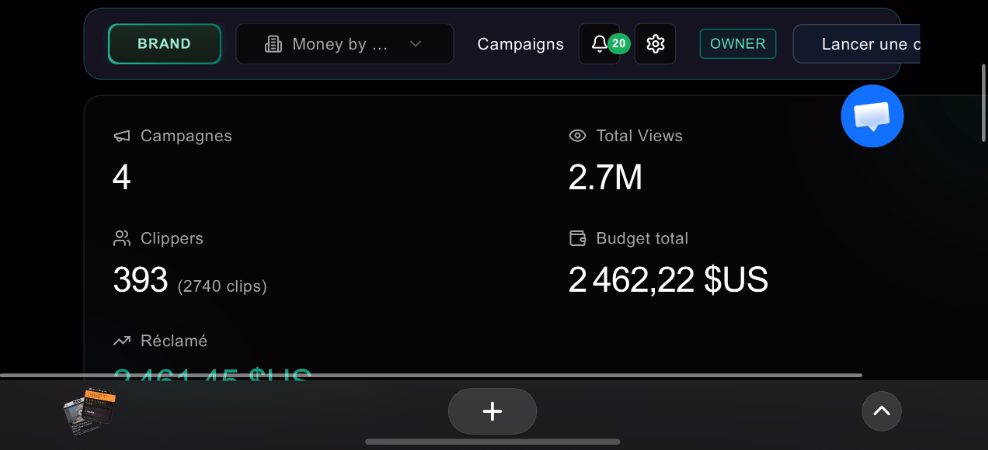988x450 pixels.
Task: Click the chevron arrow in brand selector
Action: 416,44
